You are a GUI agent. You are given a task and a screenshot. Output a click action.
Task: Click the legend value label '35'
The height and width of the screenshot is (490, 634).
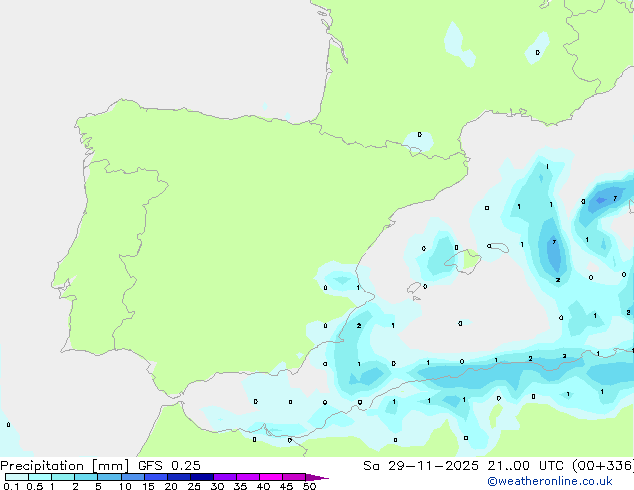click(240, 486)
